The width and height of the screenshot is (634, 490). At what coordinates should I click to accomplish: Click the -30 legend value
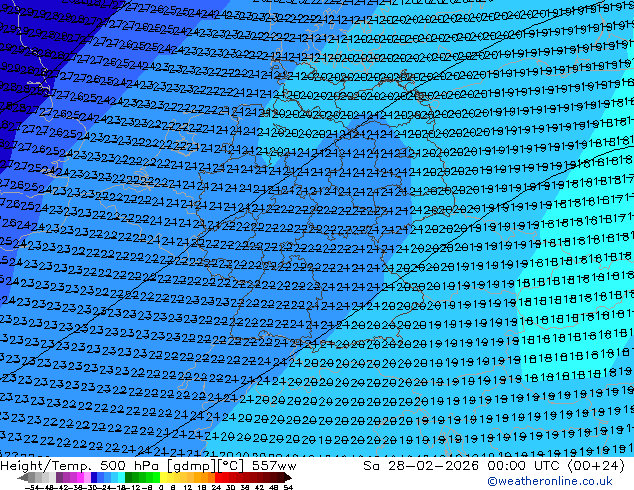(90, 487)
